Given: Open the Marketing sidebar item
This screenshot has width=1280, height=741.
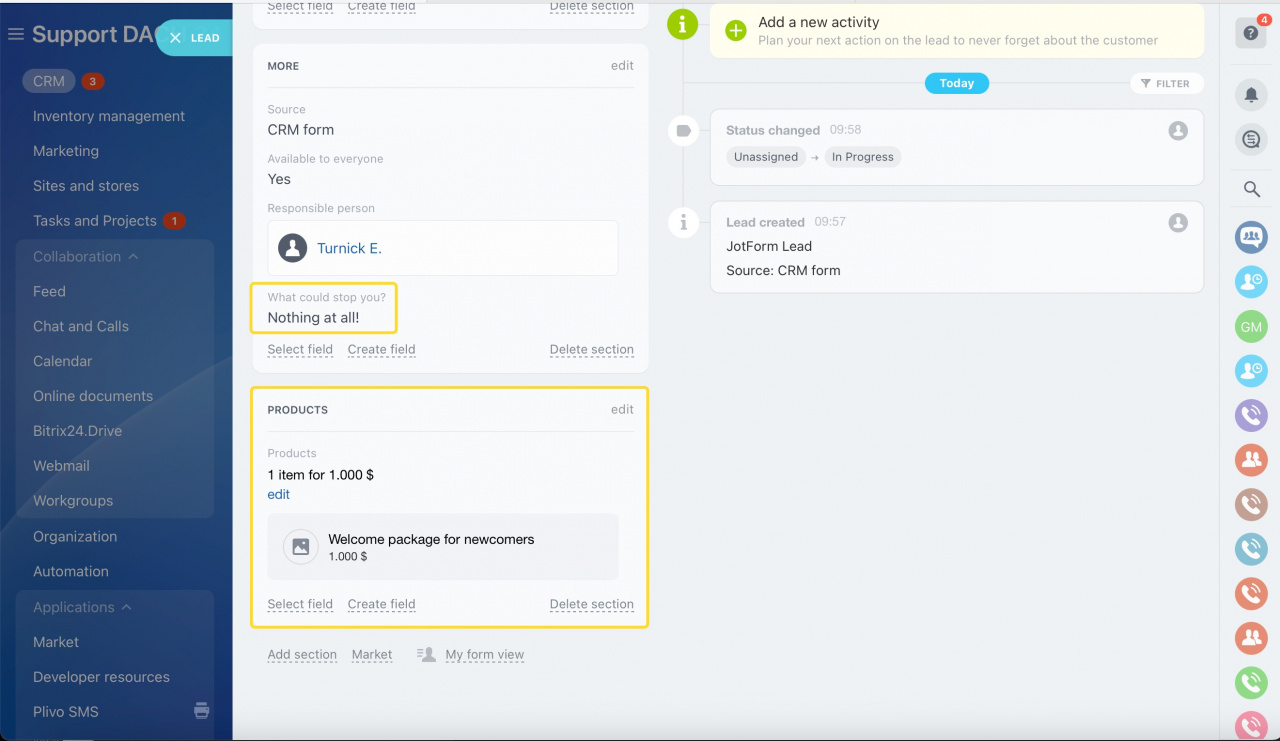Looking at the screenshot, I should point(66,151).
